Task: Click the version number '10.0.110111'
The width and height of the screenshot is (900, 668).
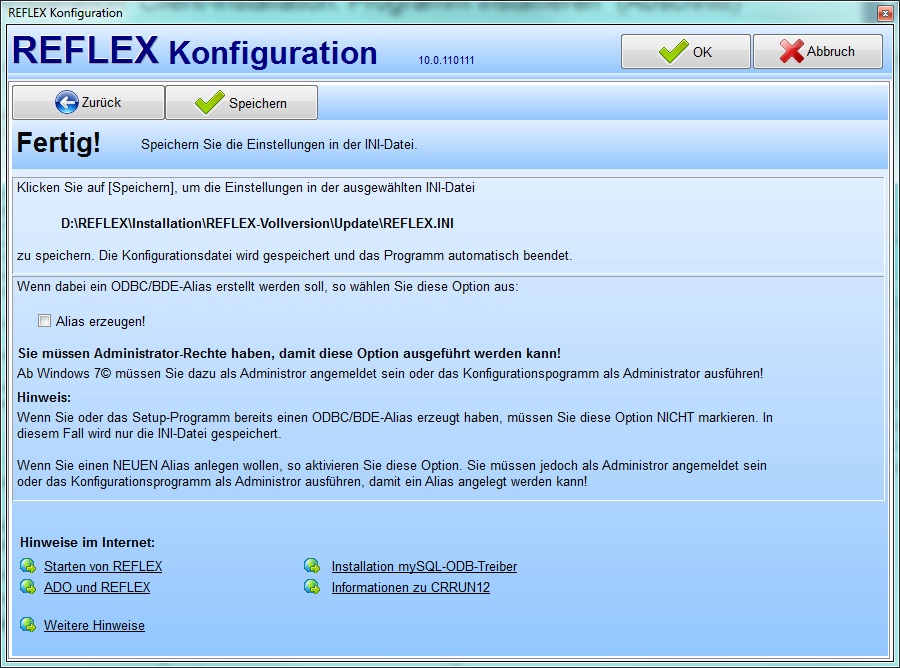Action: coord(446,60)
